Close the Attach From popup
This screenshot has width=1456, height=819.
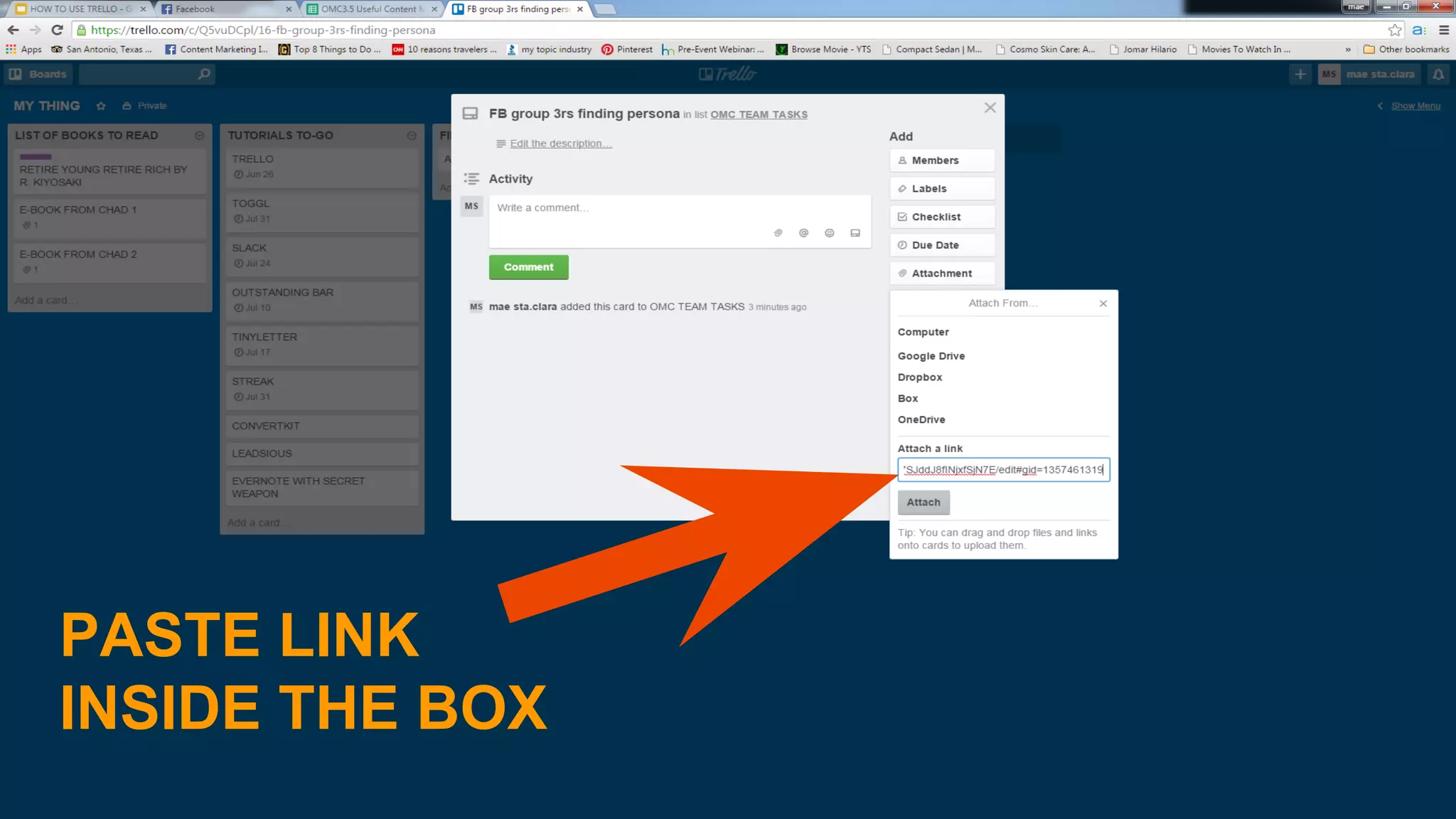[x=1103, y=304]
